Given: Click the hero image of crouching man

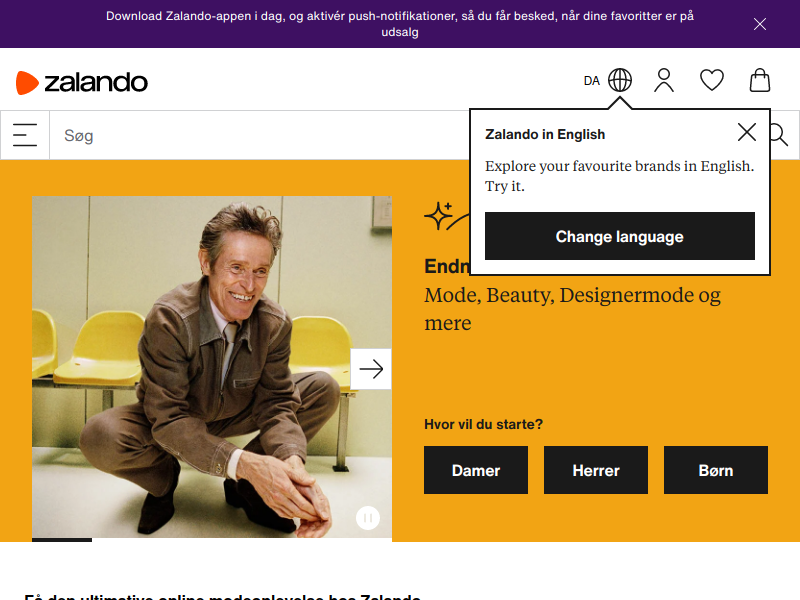Looking at the screenshot, I should pyautogui.click(x=212, y=367).
